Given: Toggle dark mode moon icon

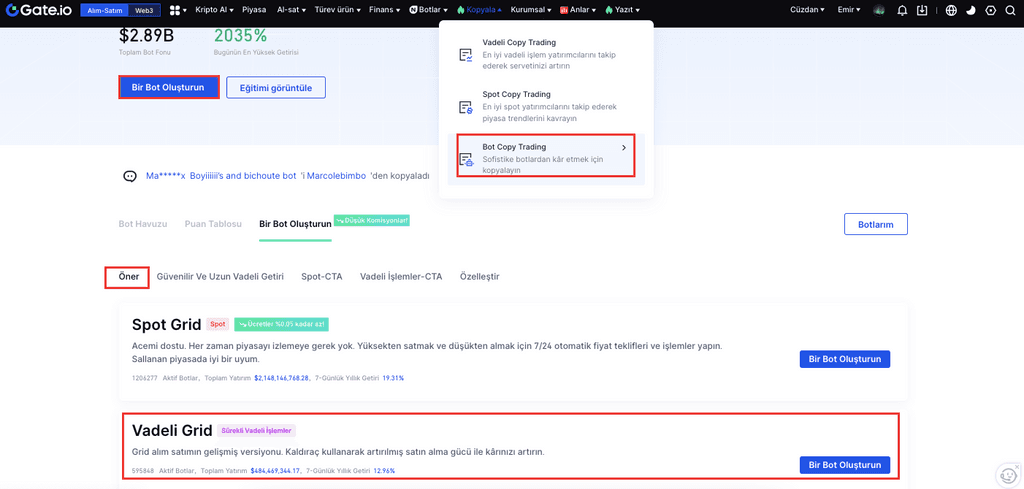Looking at the screenshot, I should coord(970,10).
